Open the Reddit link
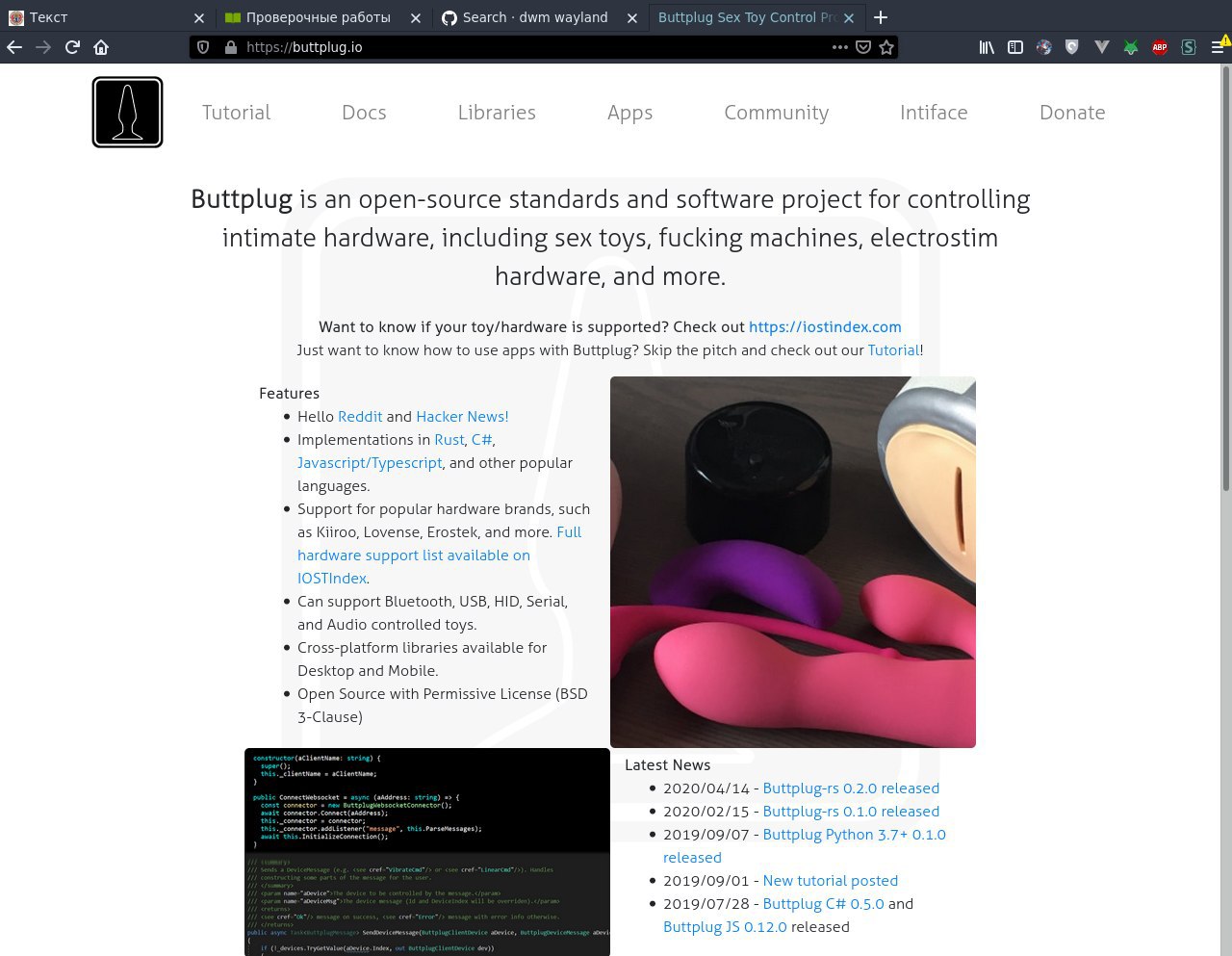This screenshot has width=1232, height=956. (360, 417)
